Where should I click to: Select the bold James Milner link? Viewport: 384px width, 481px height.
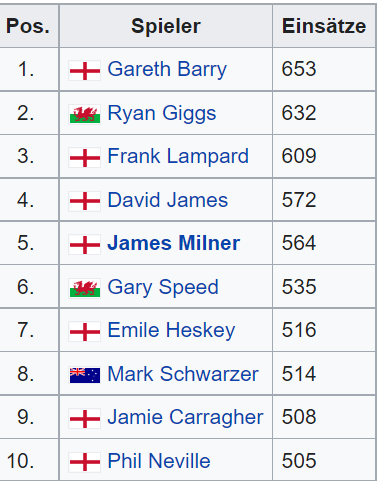(x=173, y=243)
